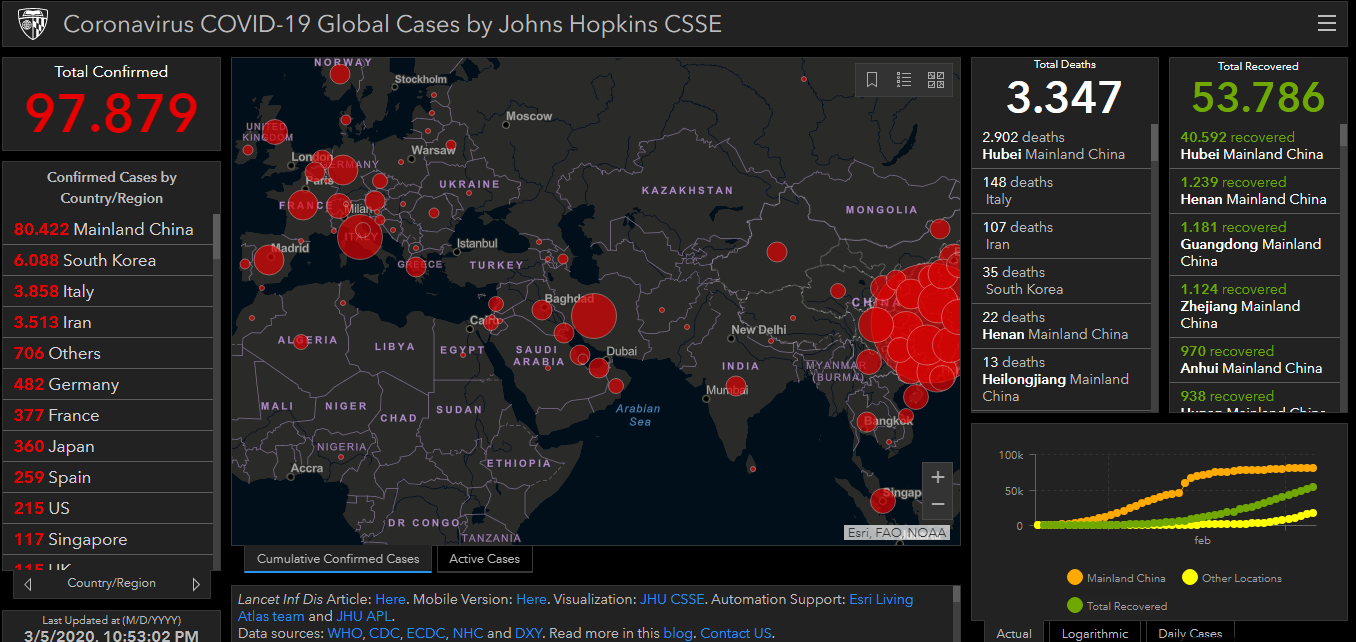Select the Actual chart tab

coord(1014,633)
